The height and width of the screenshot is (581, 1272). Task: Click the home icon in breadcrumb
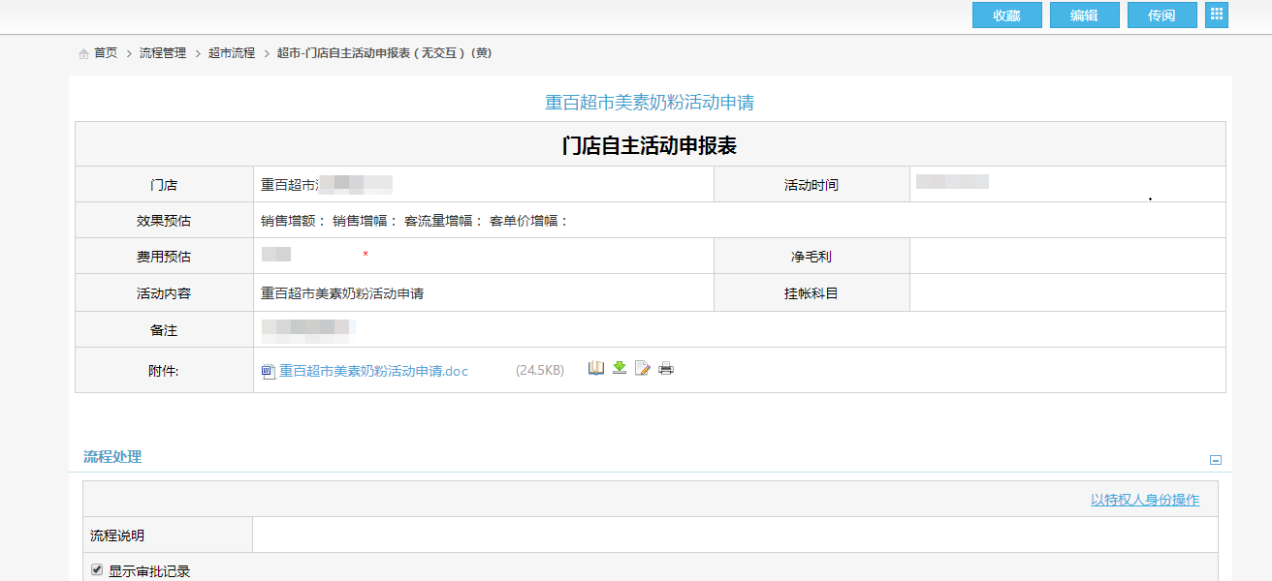(84, 53)
